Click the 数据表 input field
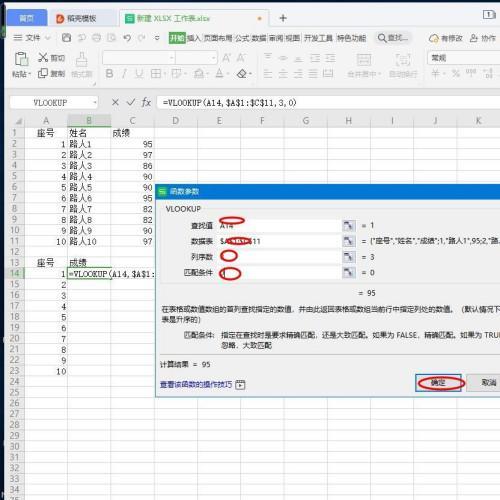Screen dimensions: 500x500 [279, 241]
